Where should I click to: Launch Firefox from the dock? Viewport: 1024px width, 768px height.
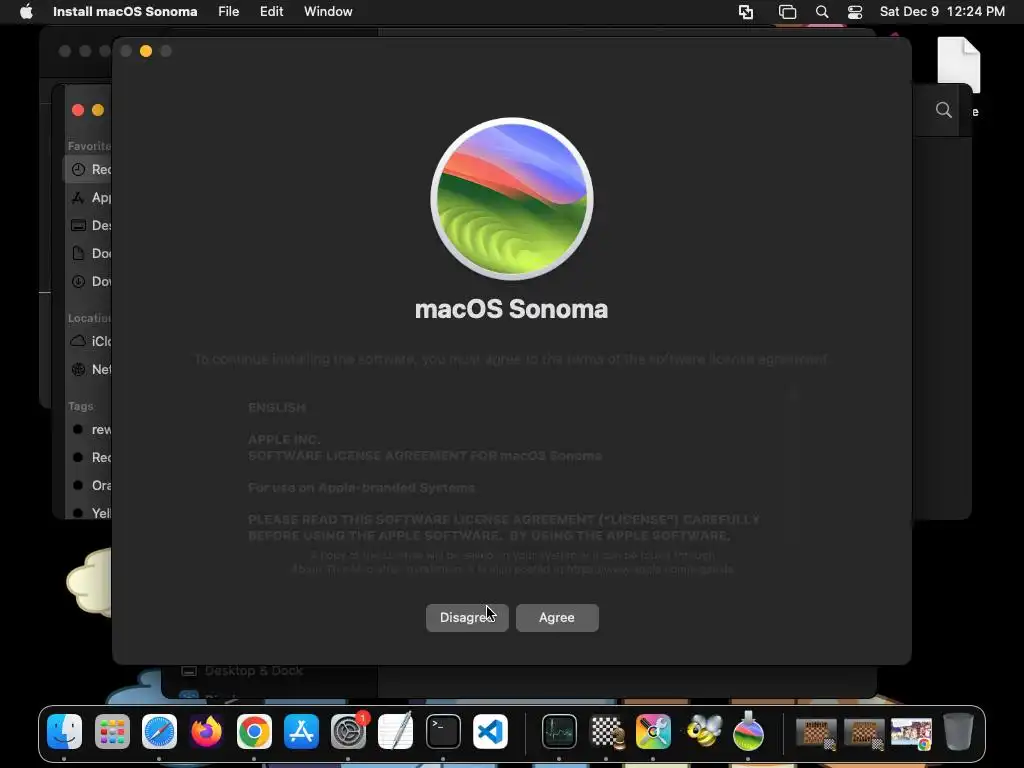pos(206,731)
